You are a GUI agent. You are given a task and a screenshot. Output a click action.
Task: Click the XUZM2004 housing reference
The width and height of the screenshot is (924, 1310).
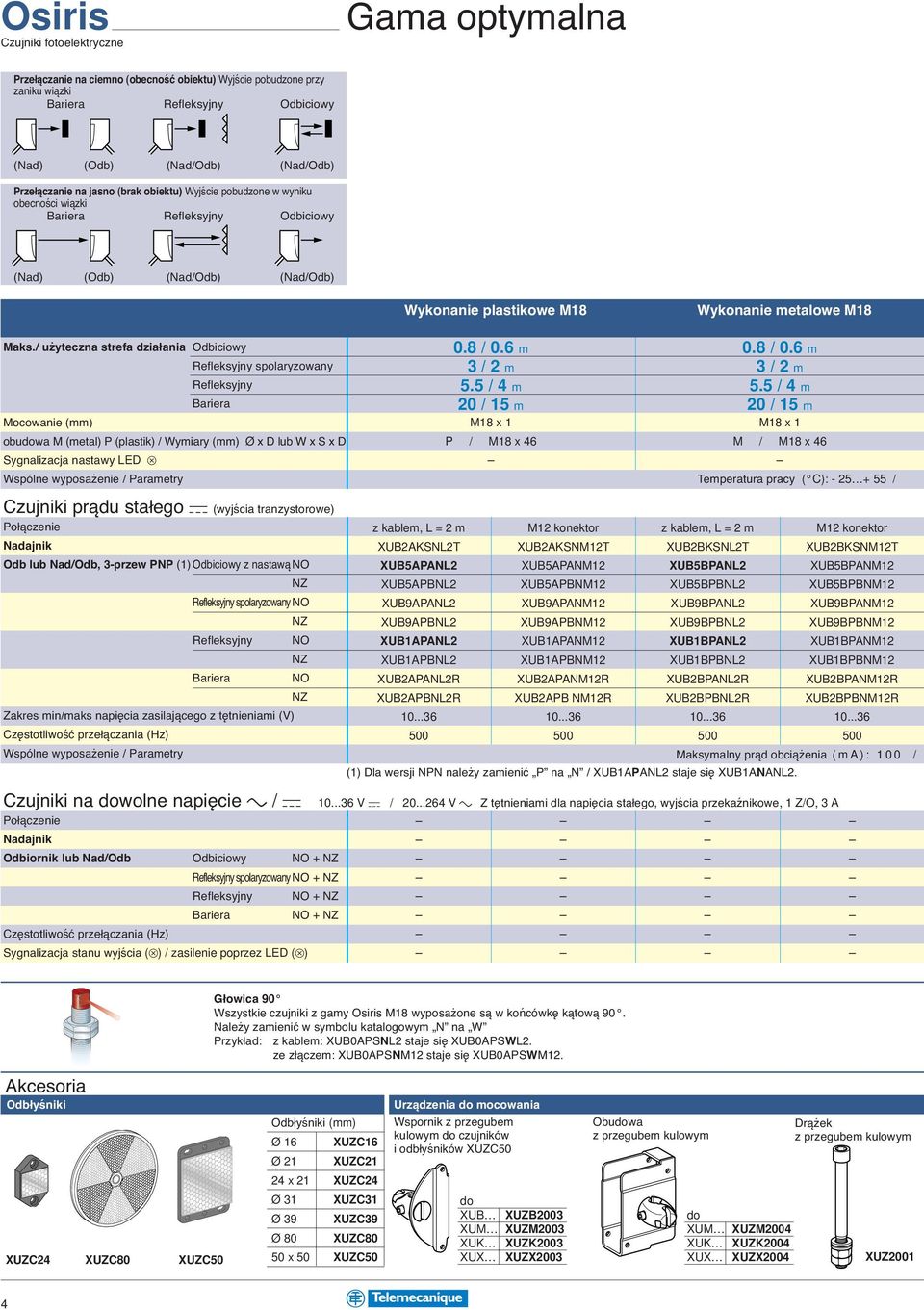pos(761,1229)
